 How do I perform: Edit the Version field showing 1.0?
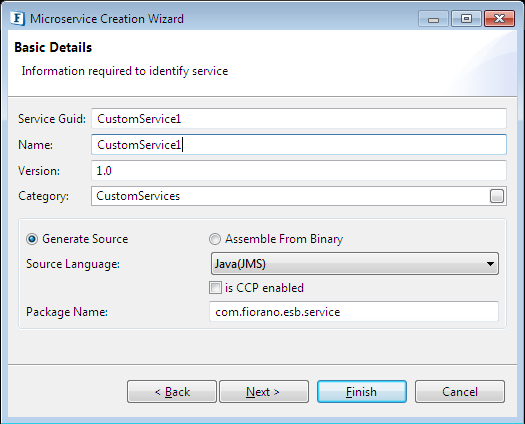pyautogui.click(x=299, y=170)
